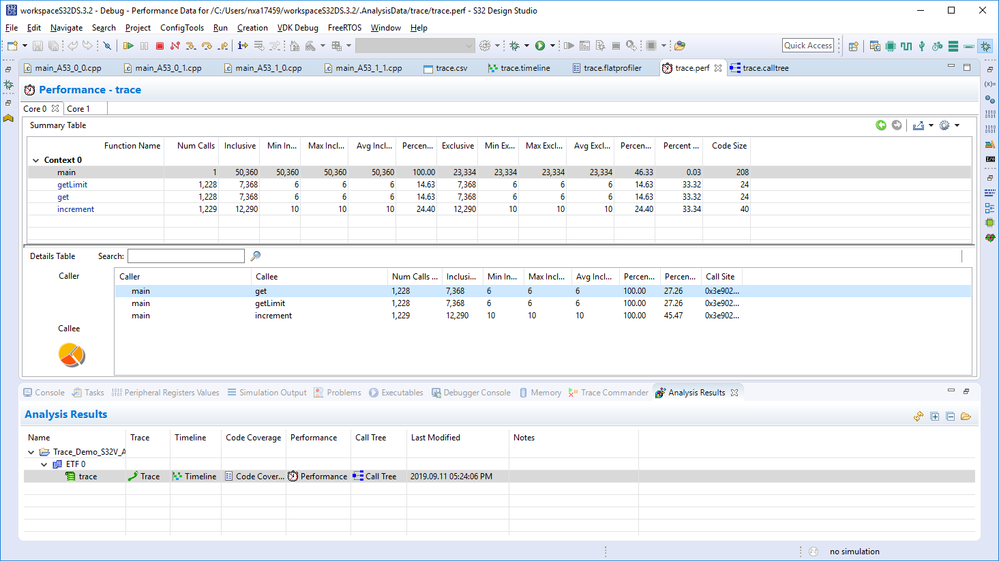Click the Collapse All icon in Analysis Results
This screenshot has width=999, height=561.
pyautogui.click(x=950, y=416)
